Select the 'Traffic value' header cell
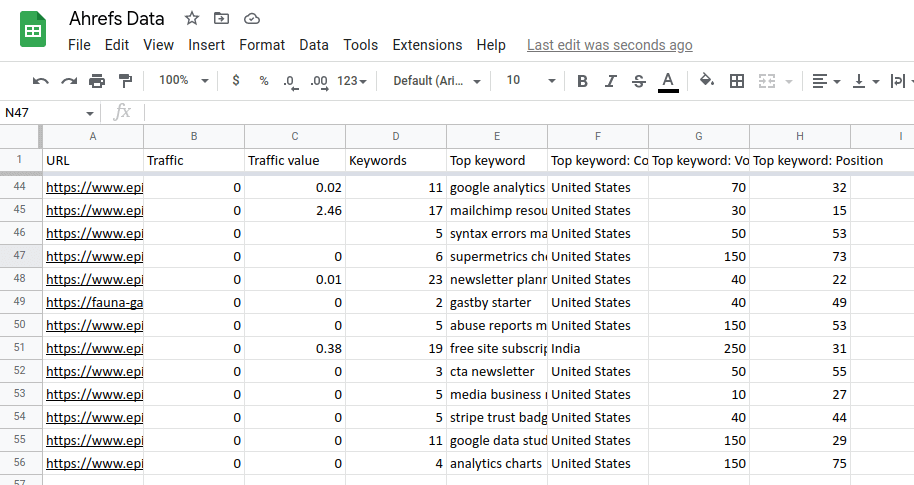Screen dimensions: 914x485 [295, 160]
